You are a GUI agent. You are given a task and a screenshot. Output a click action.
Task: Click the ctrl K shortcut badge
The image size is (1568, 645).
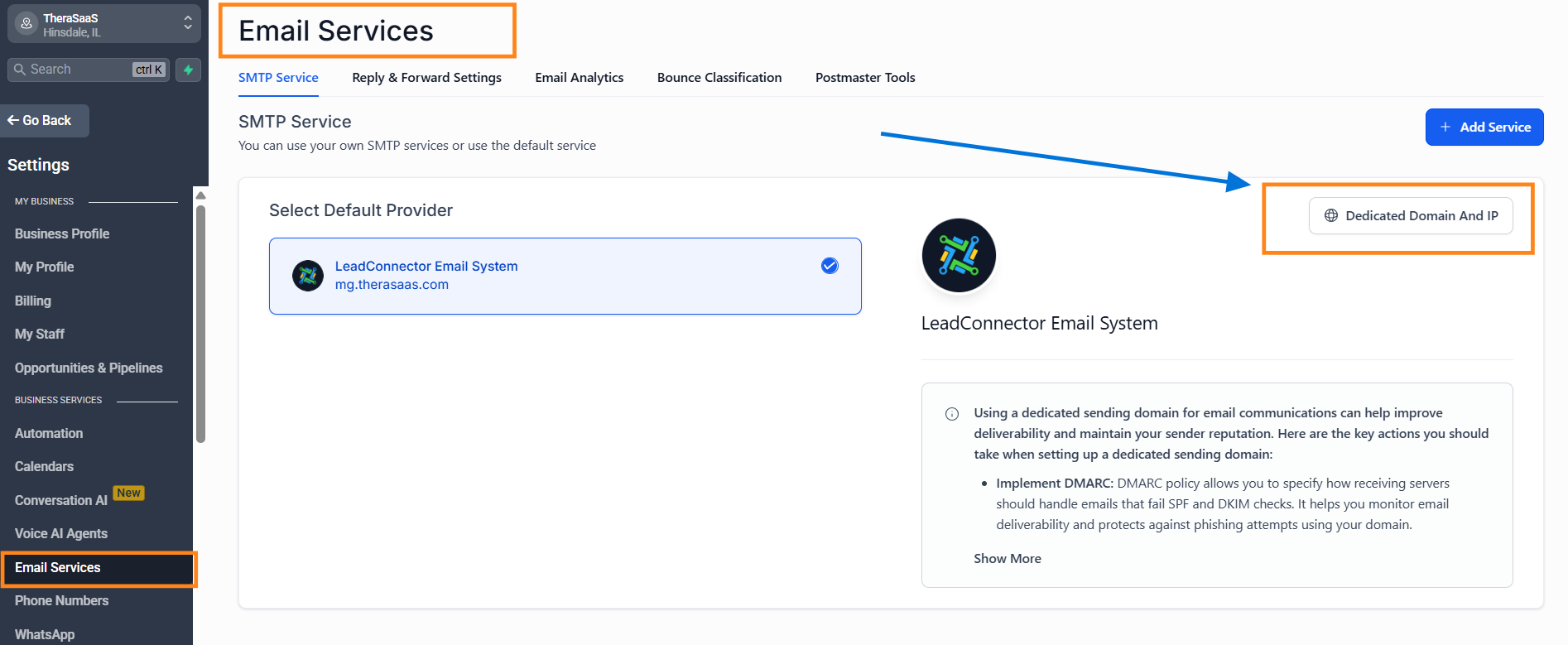click(149, 70)
